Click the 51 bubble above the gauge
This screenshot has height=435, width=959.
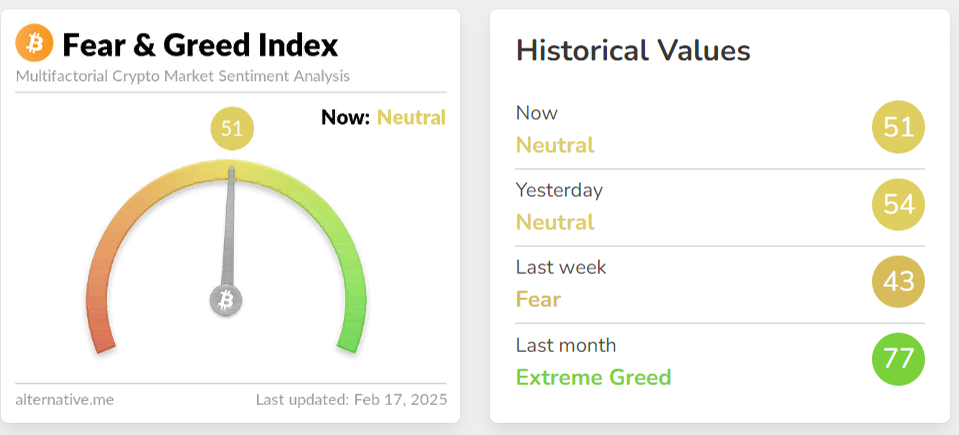point(232,129)
